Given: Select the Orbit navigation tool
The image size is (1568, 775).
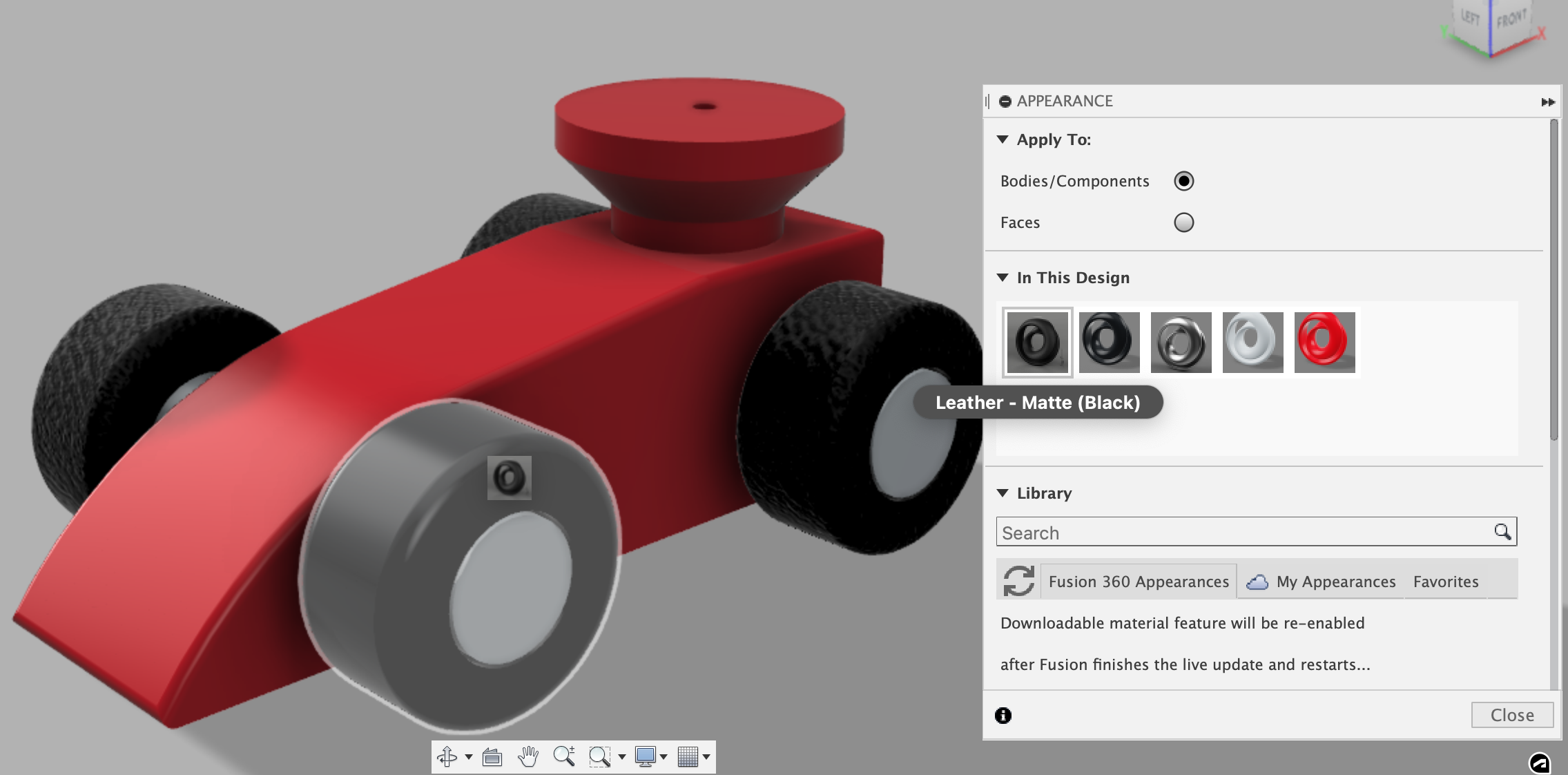Looking at the screenshot, I should (447, 757).
